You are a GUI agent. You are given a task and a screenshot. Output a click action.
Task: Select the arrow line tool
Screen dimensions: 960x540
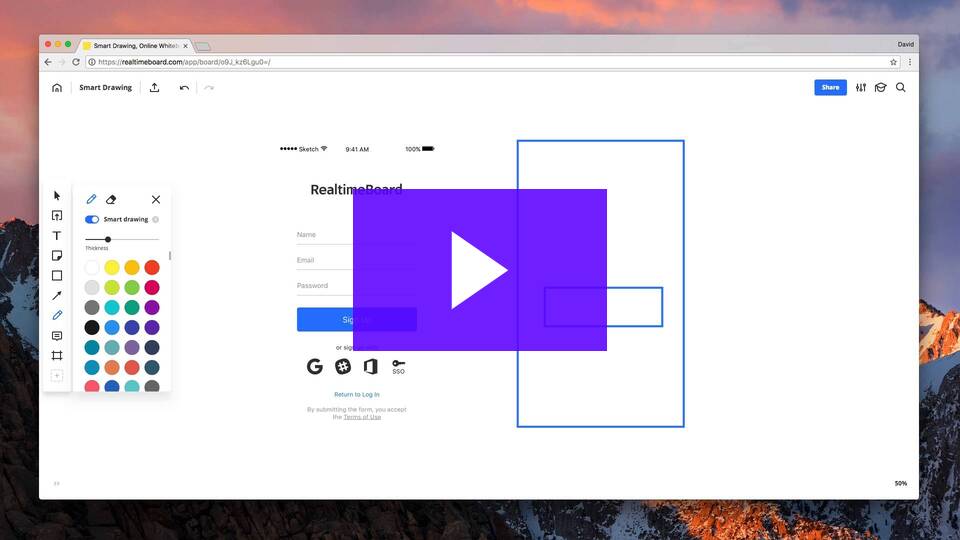point(57,296)
